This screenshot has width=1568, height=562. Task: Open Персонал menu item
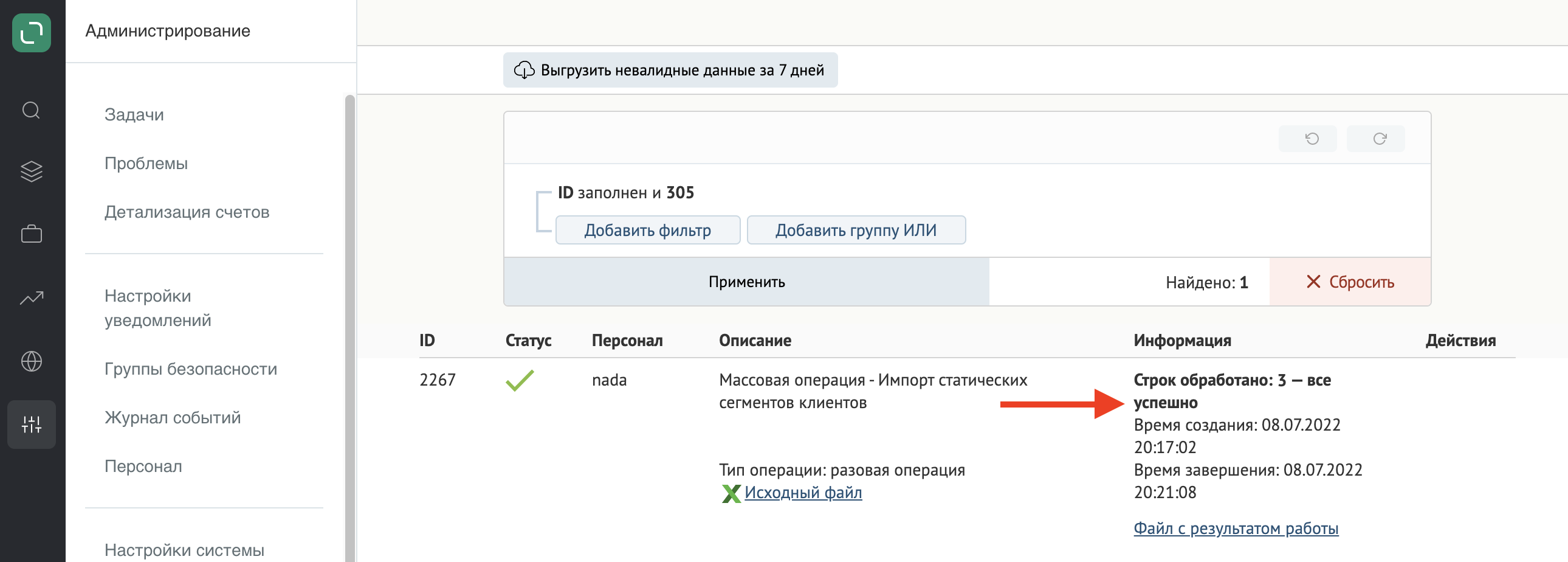pos(143,467)
